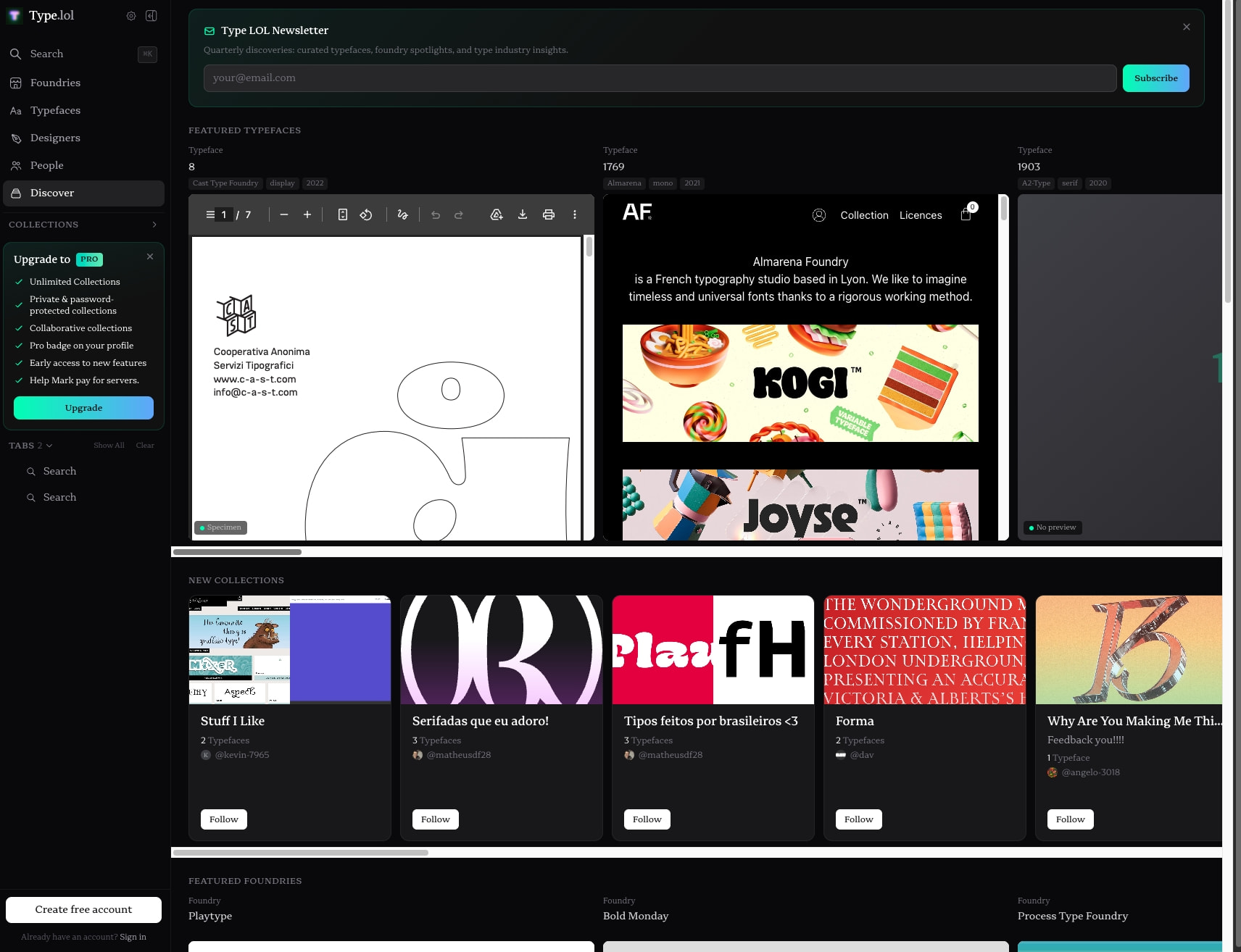1241x952 pixels.
Task: Open the Joyse typeface banner
Action: [800, 505]
